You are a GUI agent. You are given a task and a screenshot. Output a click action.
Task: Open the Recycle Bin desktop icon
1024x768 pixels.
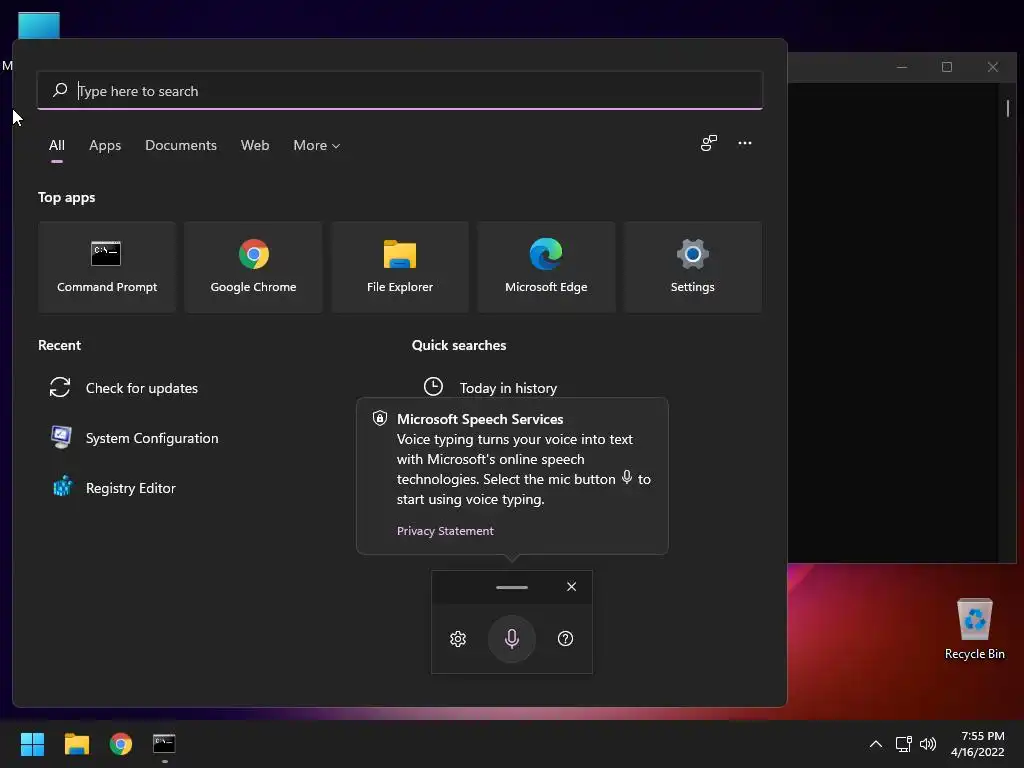(x=974, y=629)
